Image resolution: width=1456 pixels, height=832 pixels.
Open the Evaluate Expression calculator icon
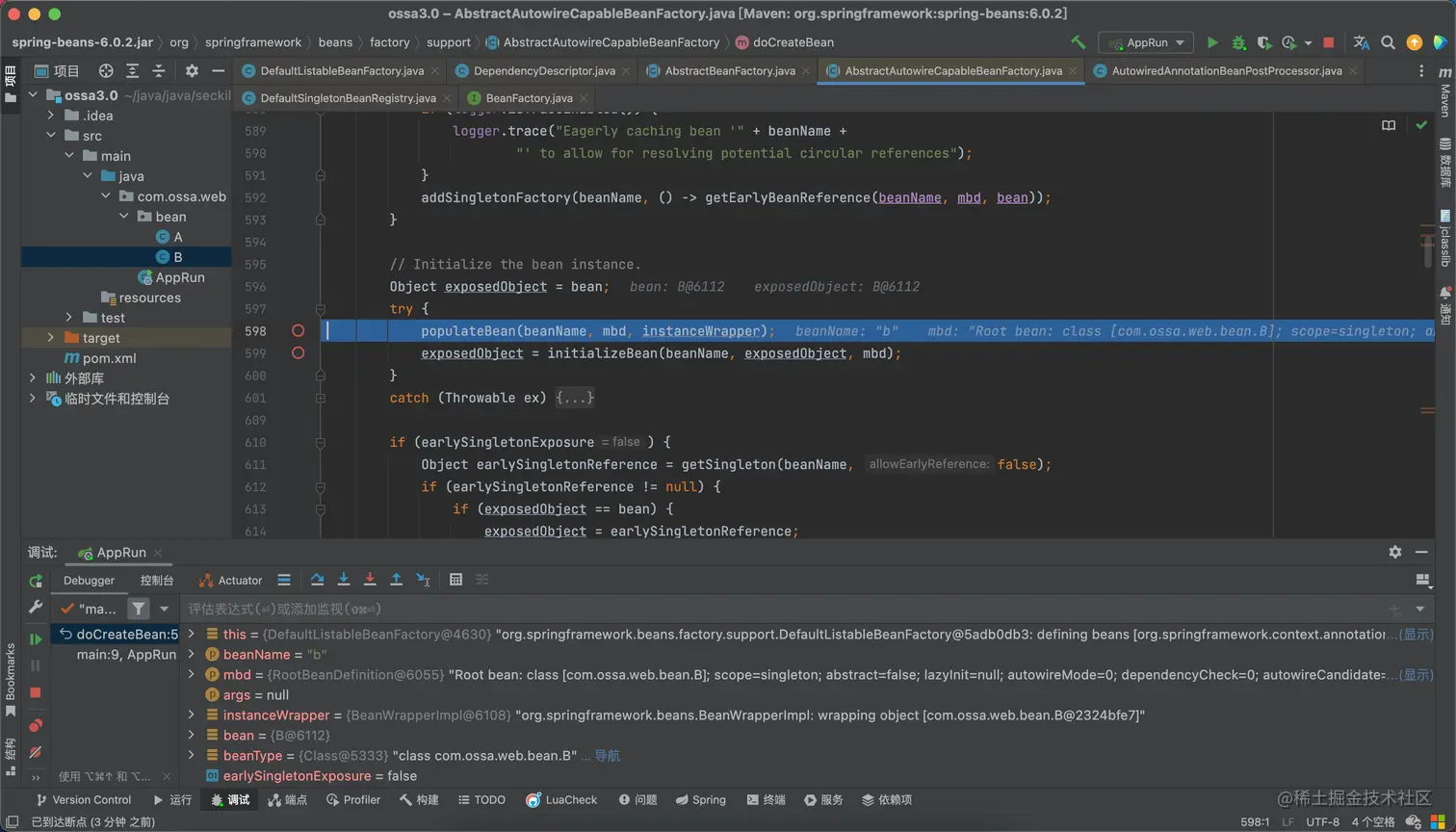455,580
